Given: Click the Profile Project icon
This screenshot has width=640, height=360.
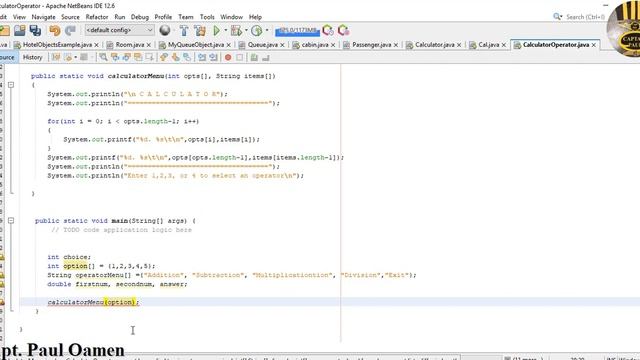Looking at the screenshot, I should pyautogui.click(x=256, y=30).
